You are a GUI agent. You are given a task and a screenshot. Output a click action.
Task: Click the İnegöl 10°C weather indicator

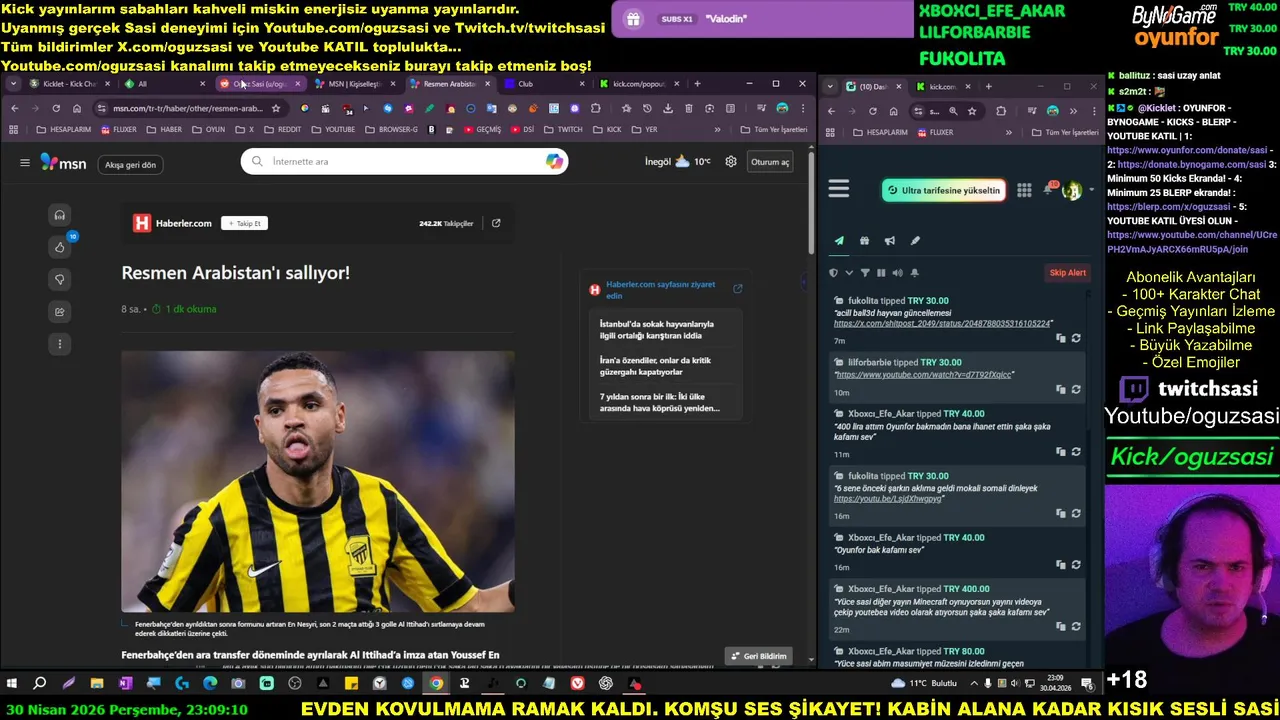(x=678, y=162)
